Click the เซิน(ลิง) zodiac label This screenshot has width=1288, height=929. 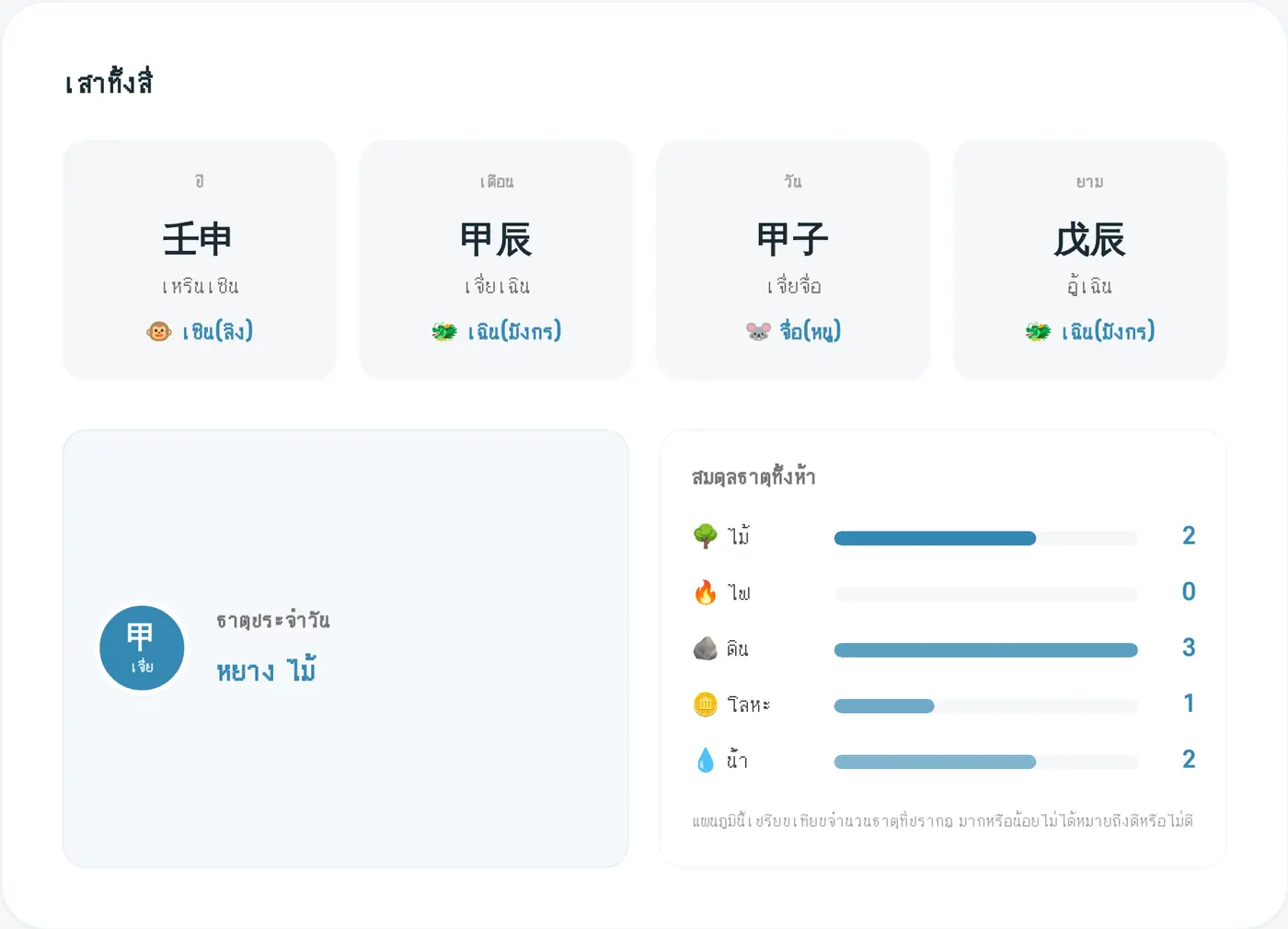217,331
